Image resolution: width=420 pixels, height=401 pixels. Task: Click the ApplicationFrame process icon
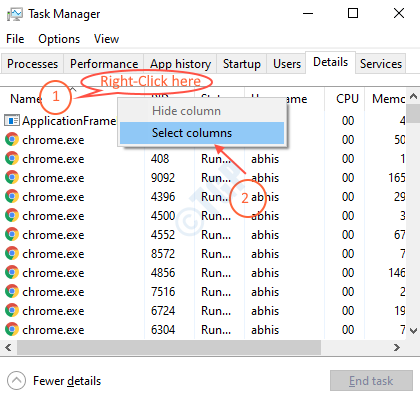point(12,121)
